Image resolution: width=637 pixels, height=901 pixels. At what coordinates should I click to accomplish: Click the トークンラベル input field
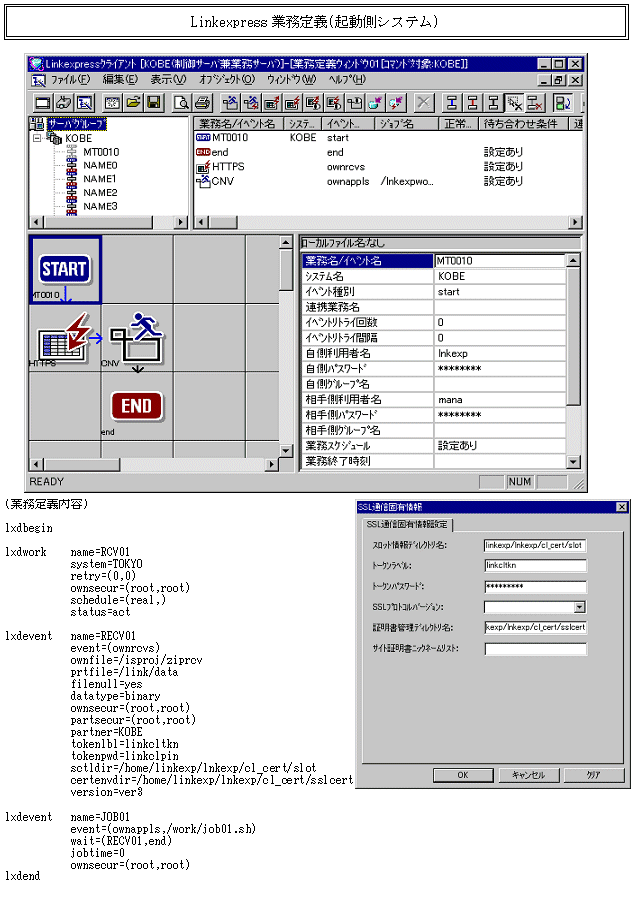535,565
